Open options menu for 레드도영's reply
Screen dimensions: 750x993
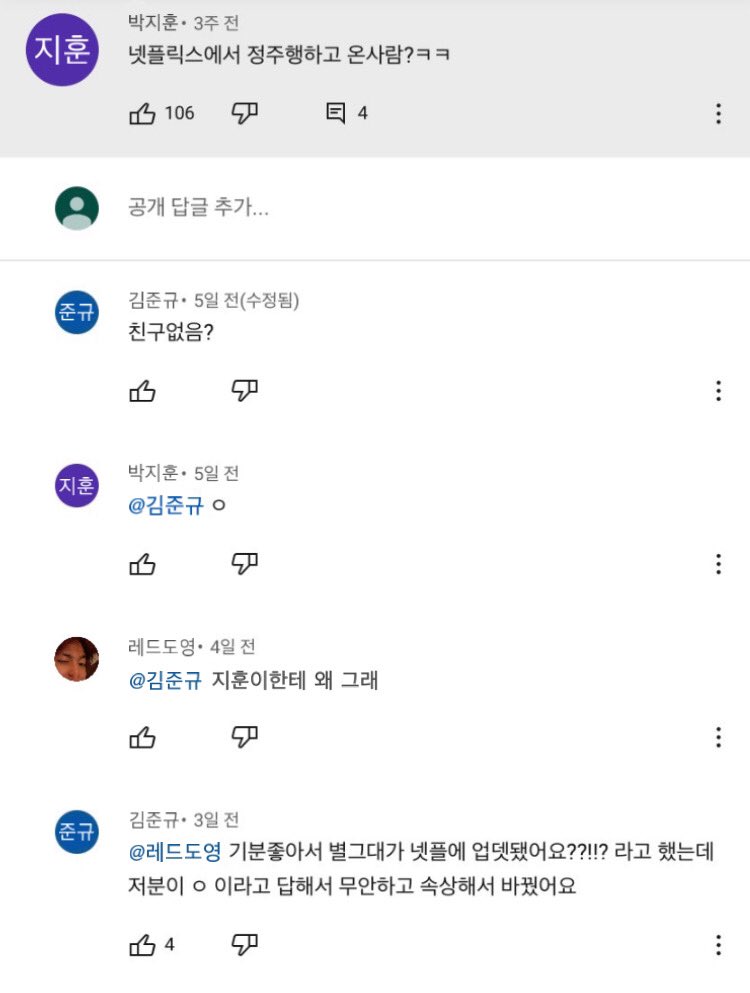(718, 738)
